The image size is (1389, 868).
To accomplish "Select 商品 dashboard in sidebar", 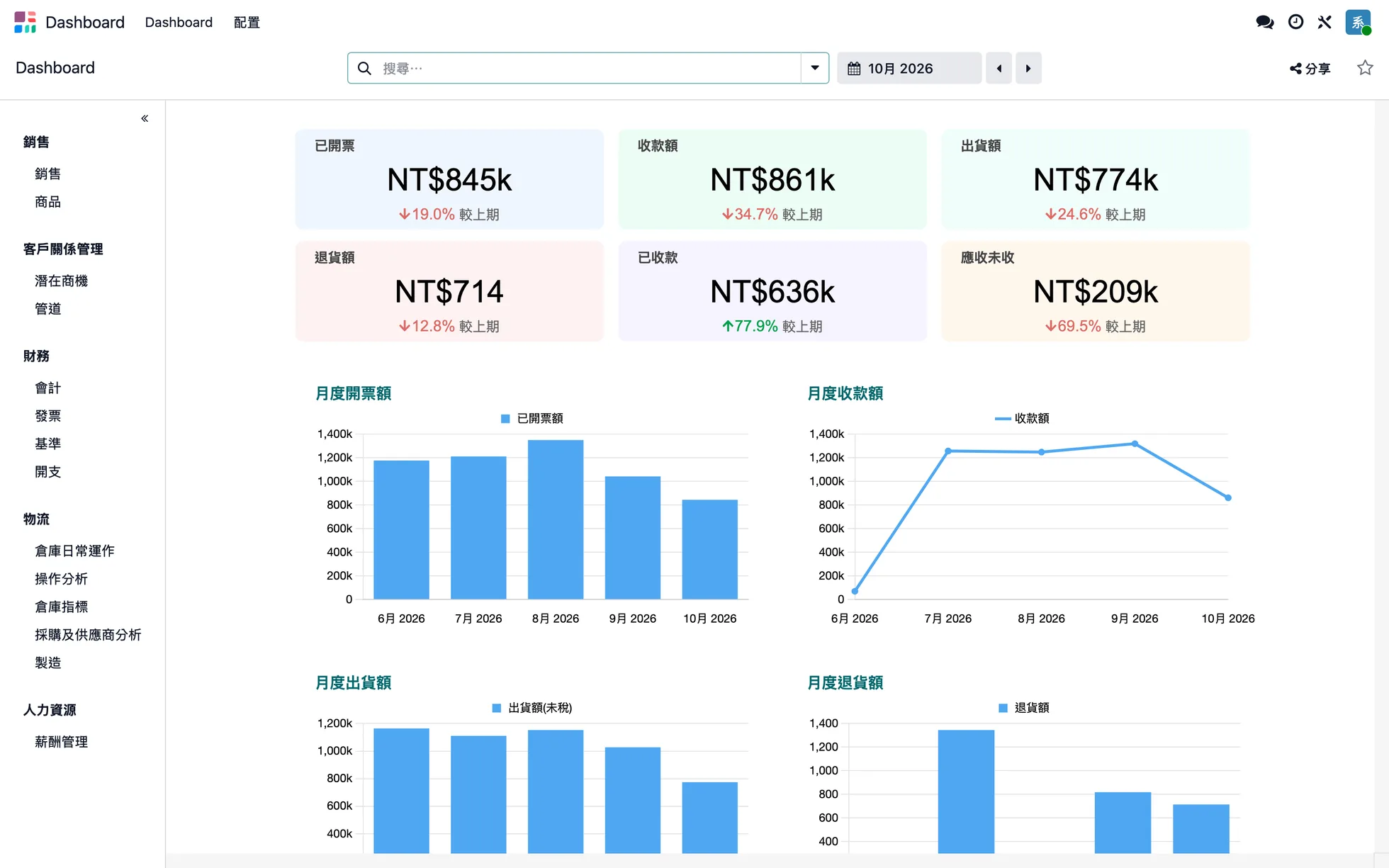I will click(x=47, y=202).
